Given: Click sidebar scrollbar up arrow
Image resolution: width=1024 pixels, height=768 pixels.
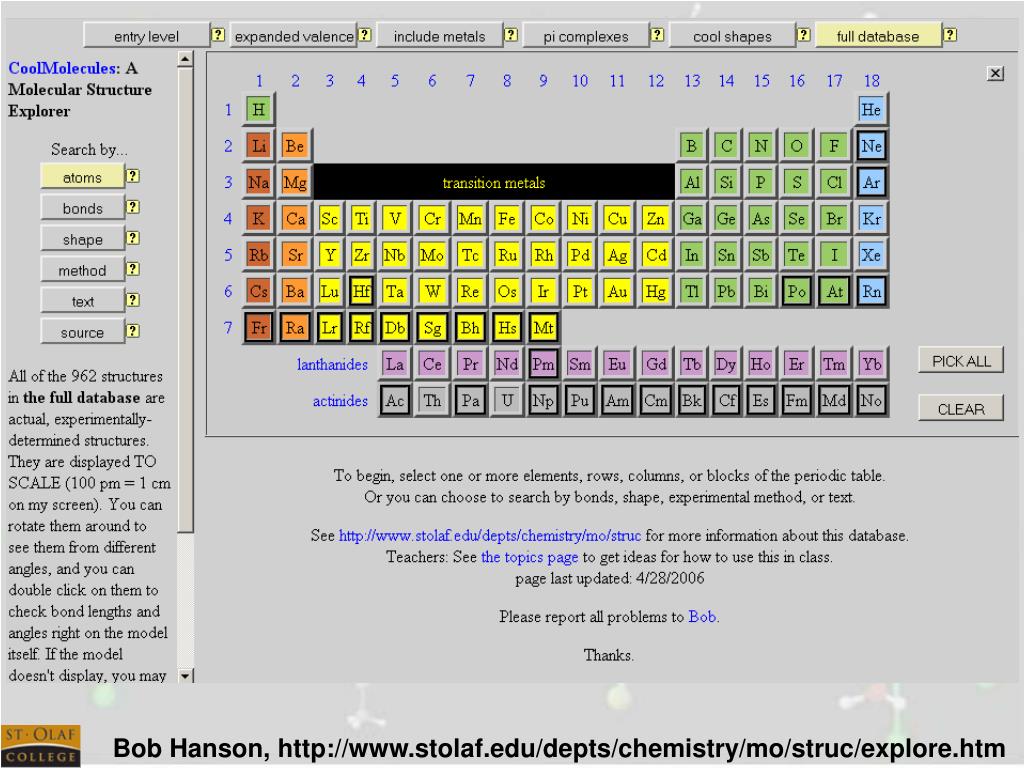Looking at the screenshot, I should click(x=185, y=59).
